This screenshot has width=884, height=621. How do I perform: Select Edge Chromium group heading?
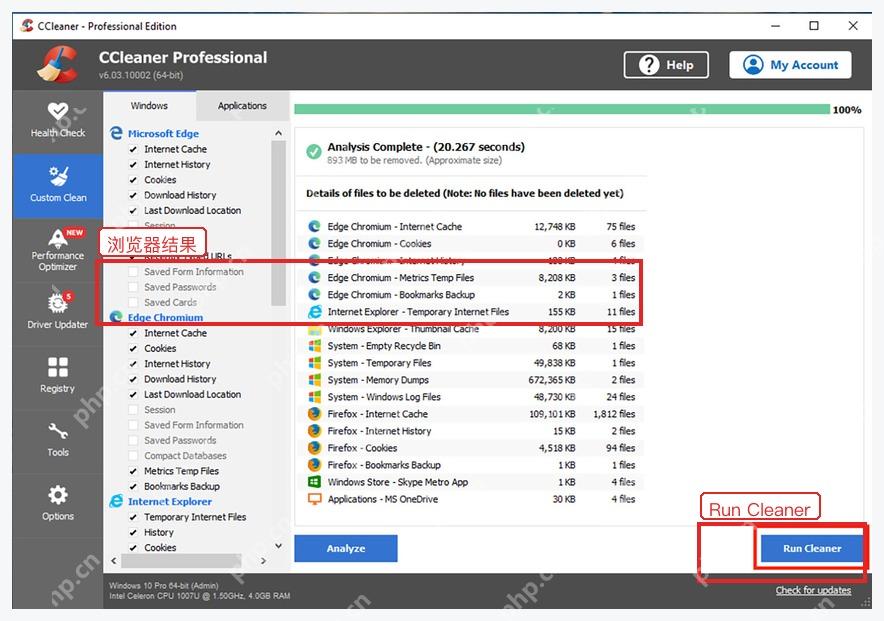pyautogui.click(x=165, y=317)
